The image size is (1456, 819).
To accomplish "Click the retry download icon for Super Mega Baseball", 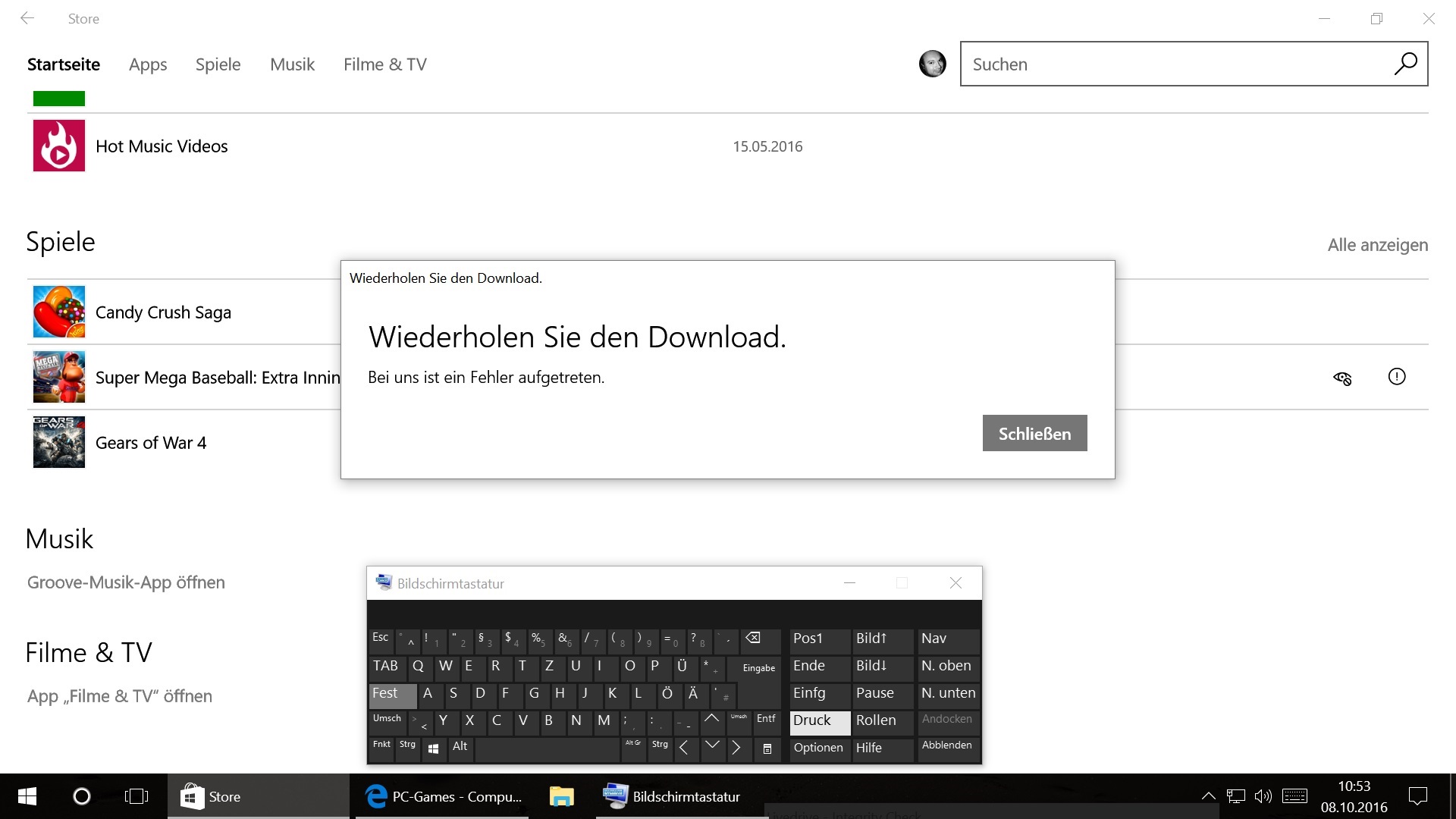I will [1342, 378].
